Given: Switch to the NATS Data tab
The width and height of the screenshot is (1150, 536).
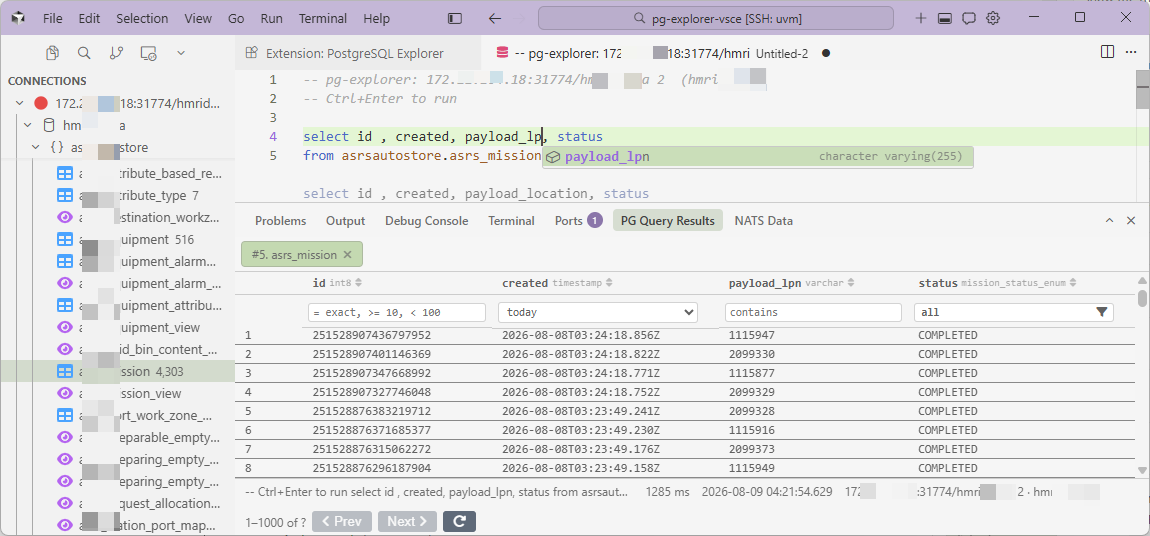Looking at the screenshot, I should click(763, 221).
